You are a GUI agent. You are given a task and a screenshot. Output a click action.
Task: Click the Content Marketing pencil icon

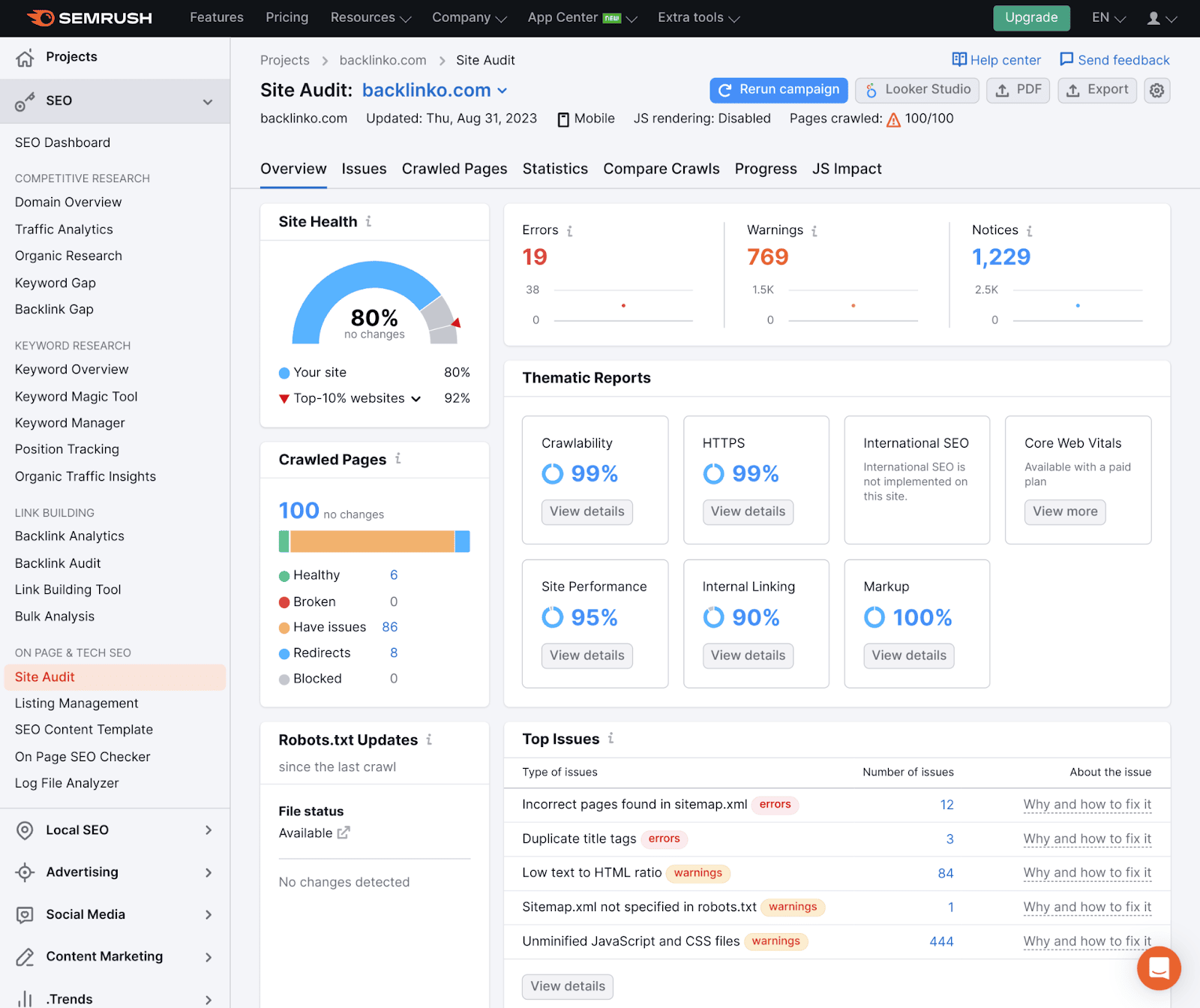pos(25,957)
